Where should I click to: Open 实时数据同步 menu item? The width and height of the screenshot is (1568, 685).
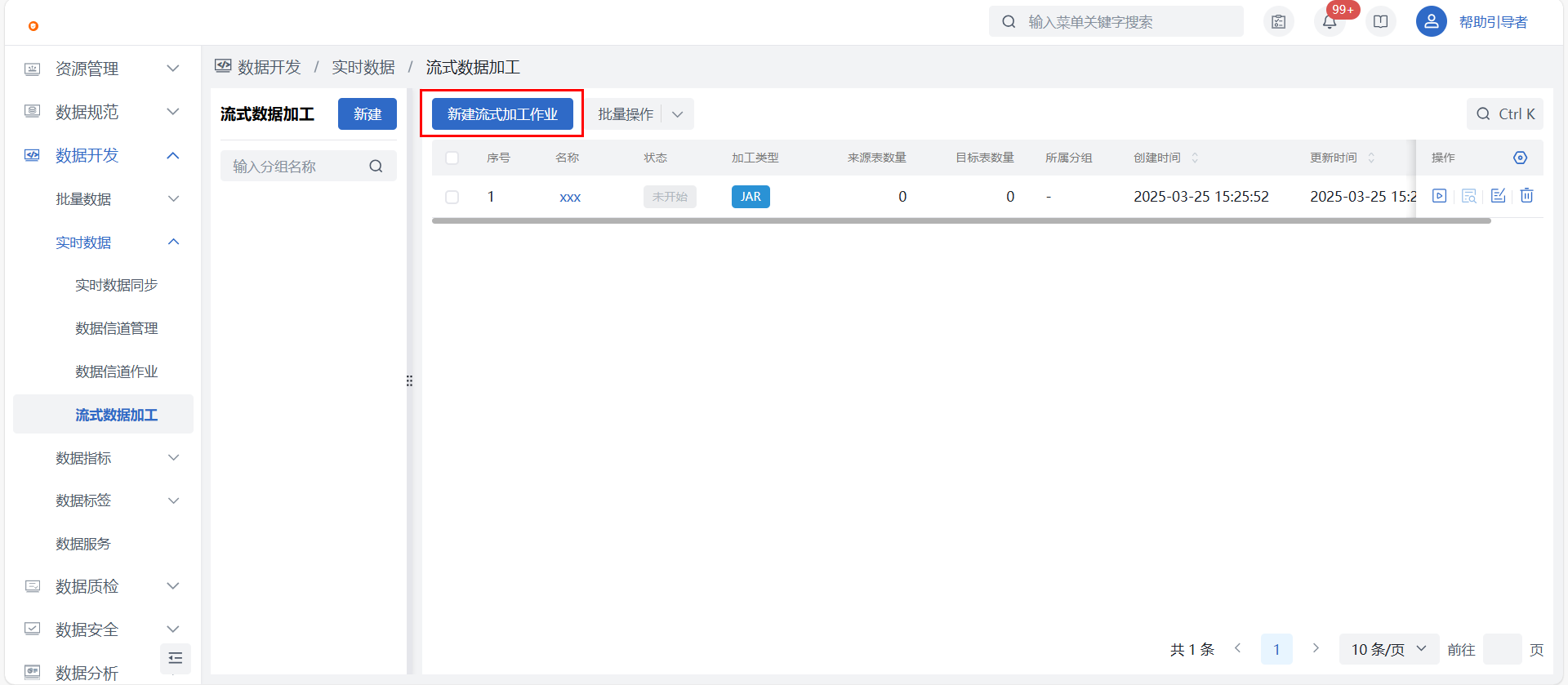point(116,285)
